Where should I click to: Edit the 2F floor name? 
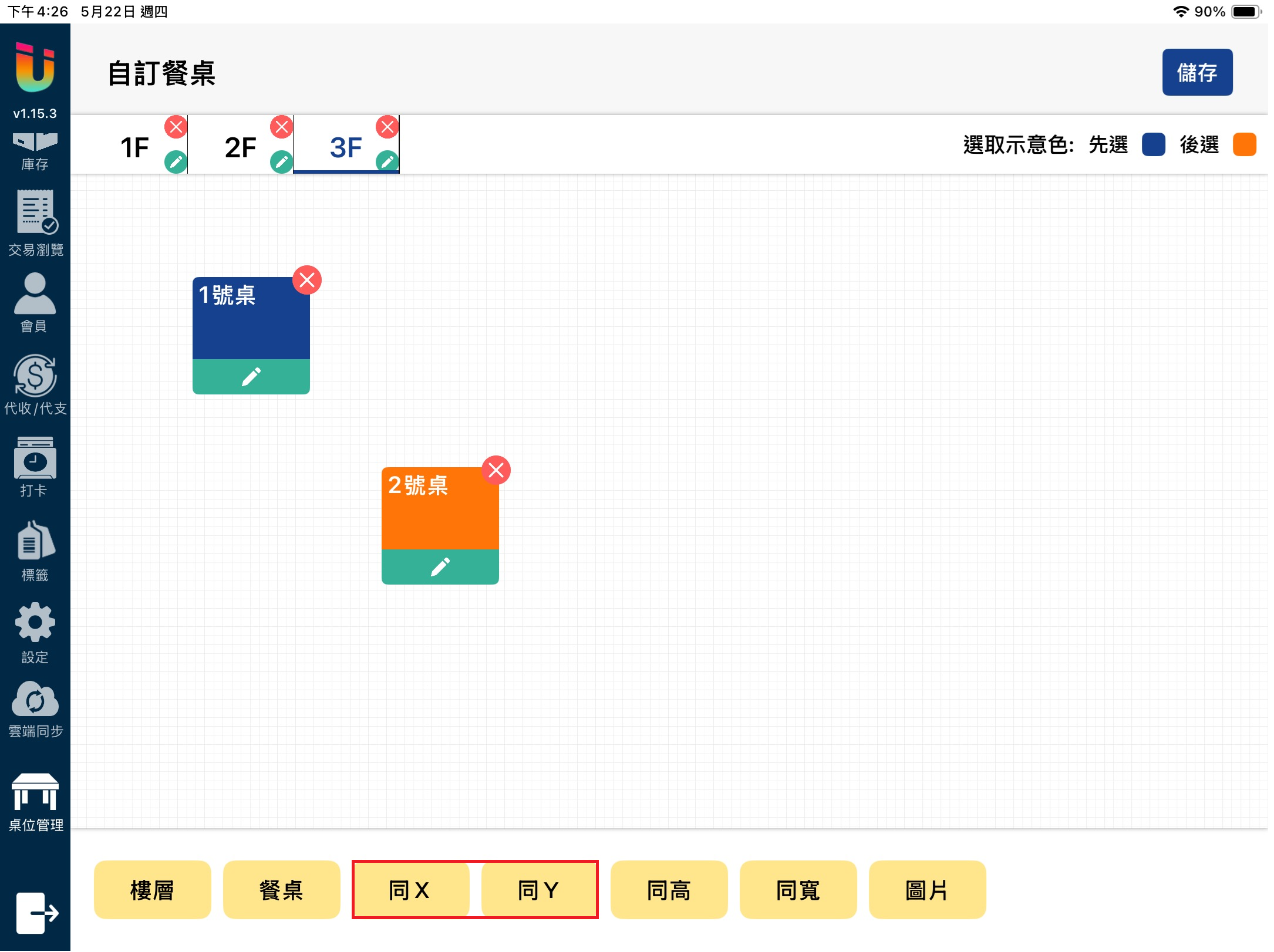tap(282, 161)
